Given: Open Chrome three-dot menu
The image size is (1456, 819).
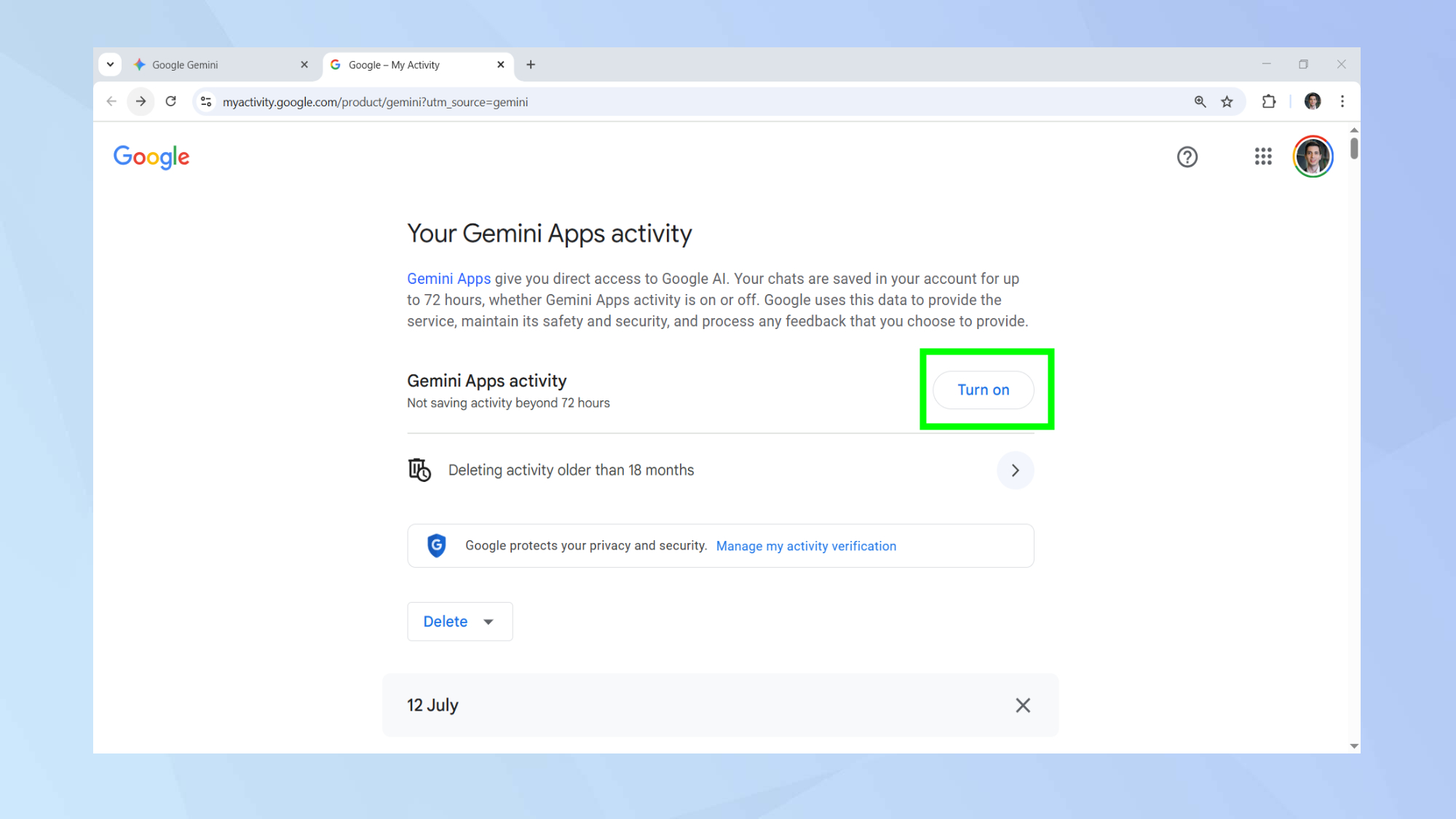Looking at the screenshot, I should (x=1342, y=102).
